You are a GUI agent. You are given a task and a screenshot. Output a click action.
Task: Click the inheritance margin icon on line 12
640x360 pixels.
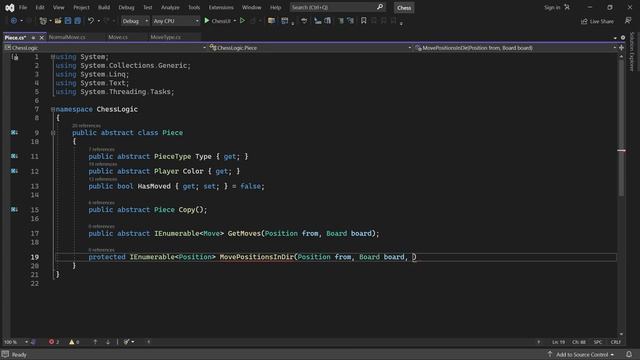tap(14, 171)
